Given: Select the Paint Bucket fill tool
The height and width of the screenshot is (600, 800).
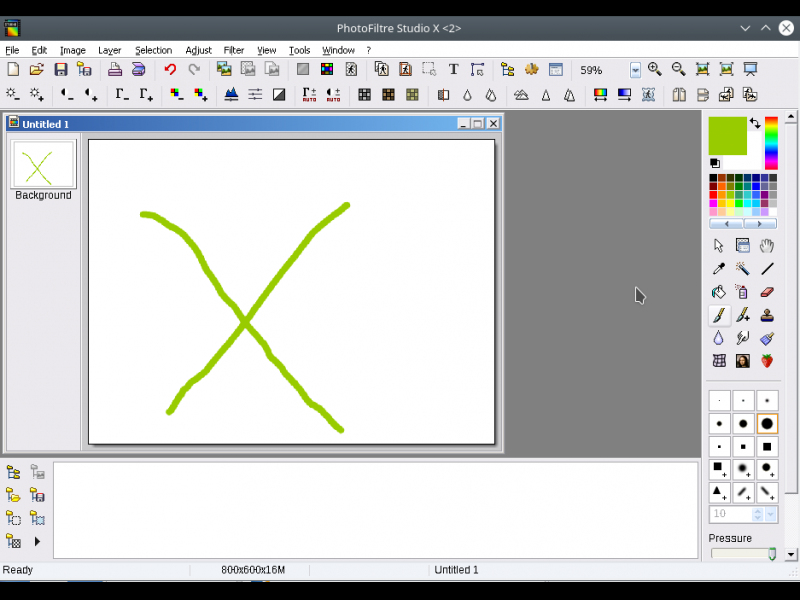Looking at the screenshot, I should (718, 292).
